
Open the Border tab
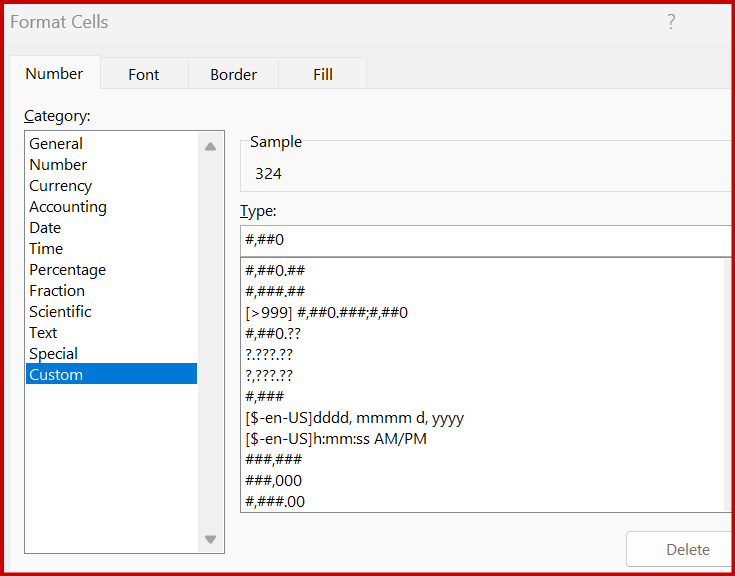[x=233, y=75]
